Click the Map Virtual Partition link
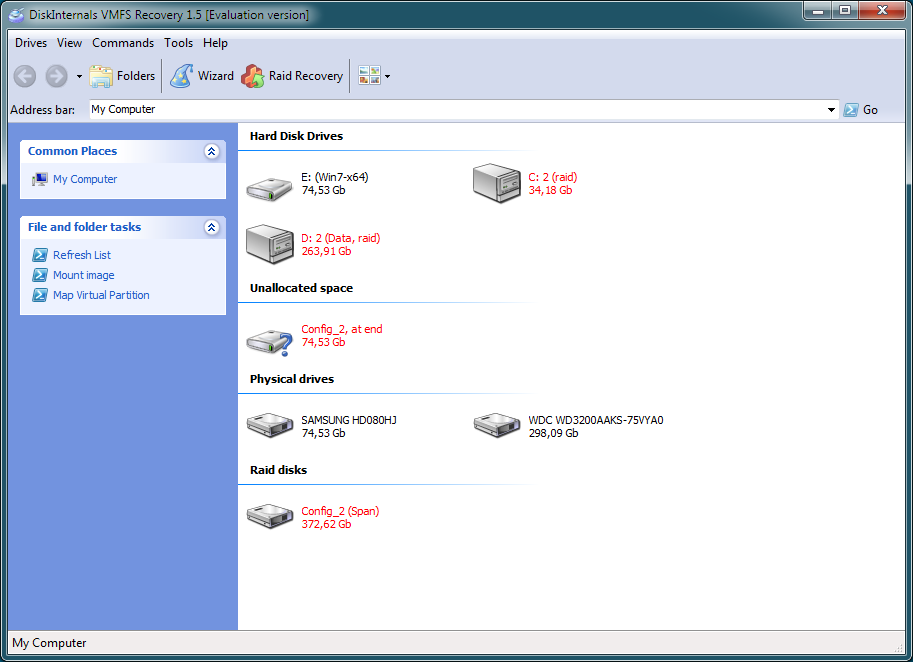 (101, 295)
